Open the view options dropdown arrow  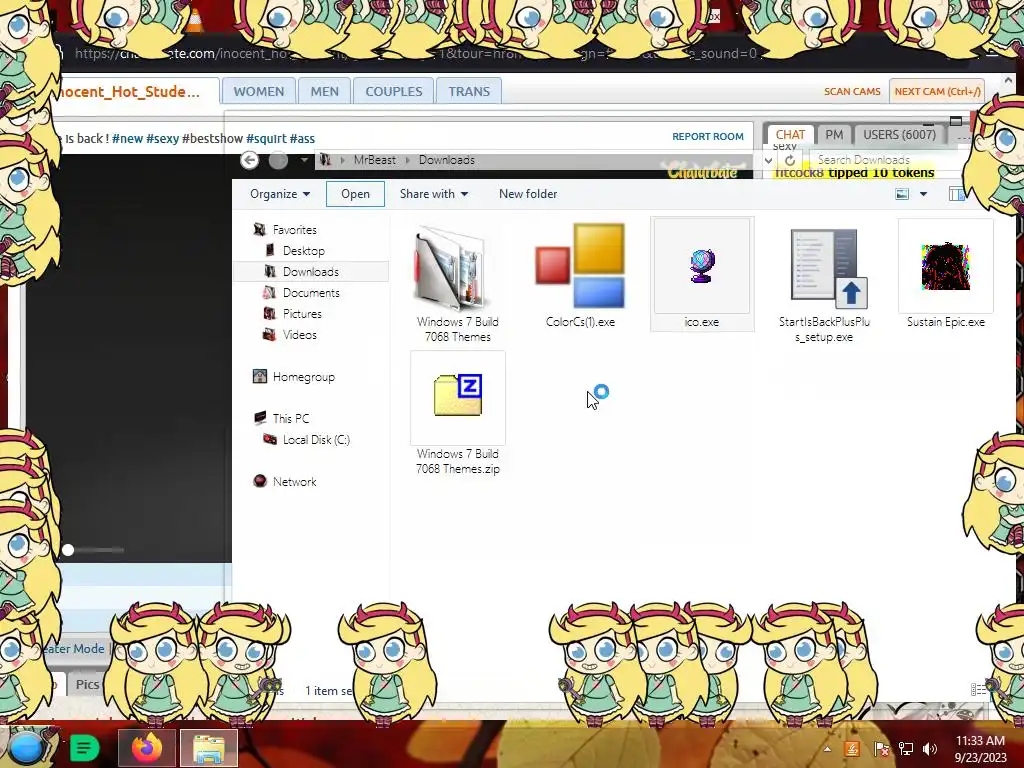[x=923, y=194]
